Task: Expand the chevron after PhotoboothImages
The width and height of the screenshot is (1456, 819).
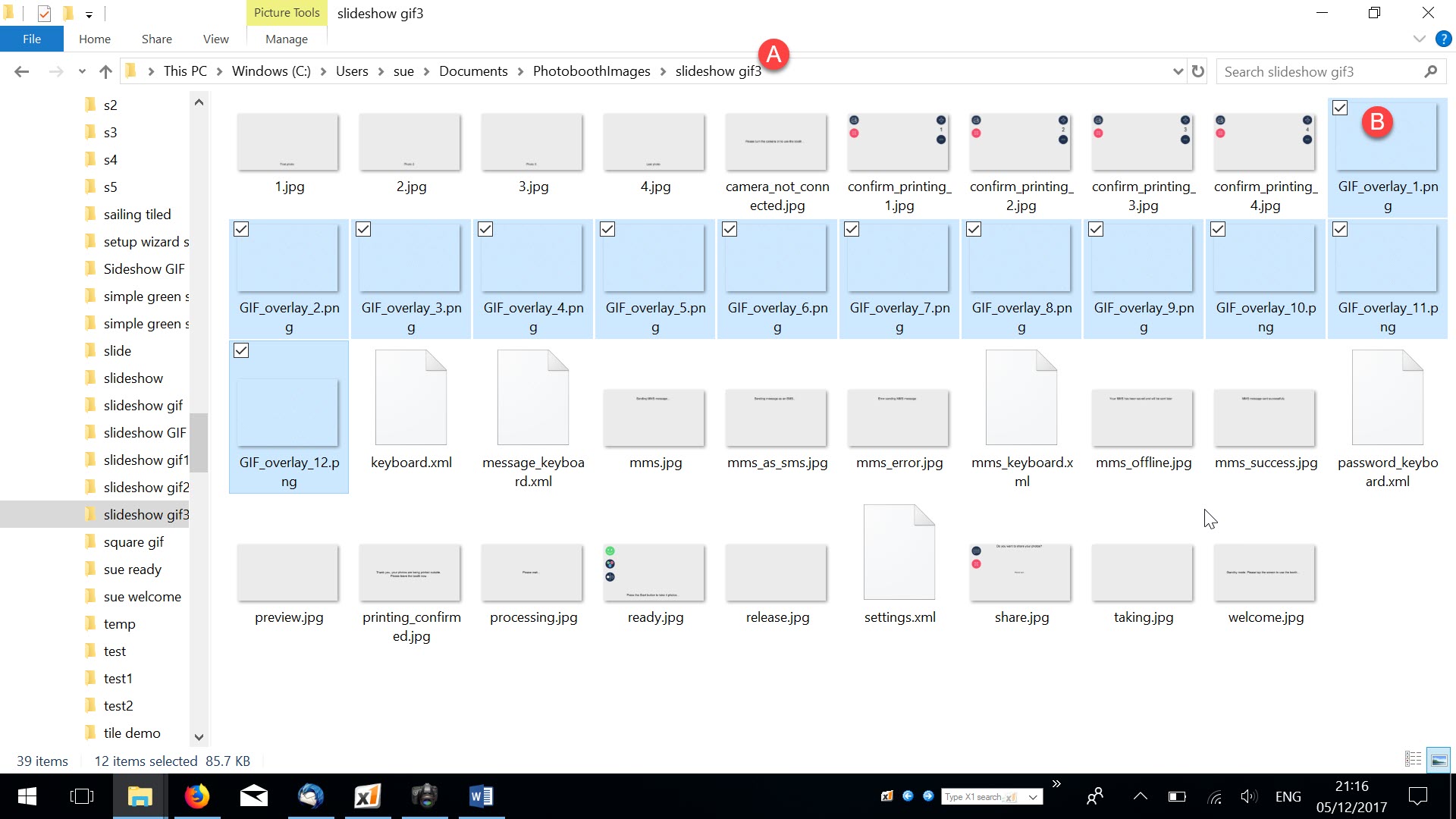Action: pos(663,71)
